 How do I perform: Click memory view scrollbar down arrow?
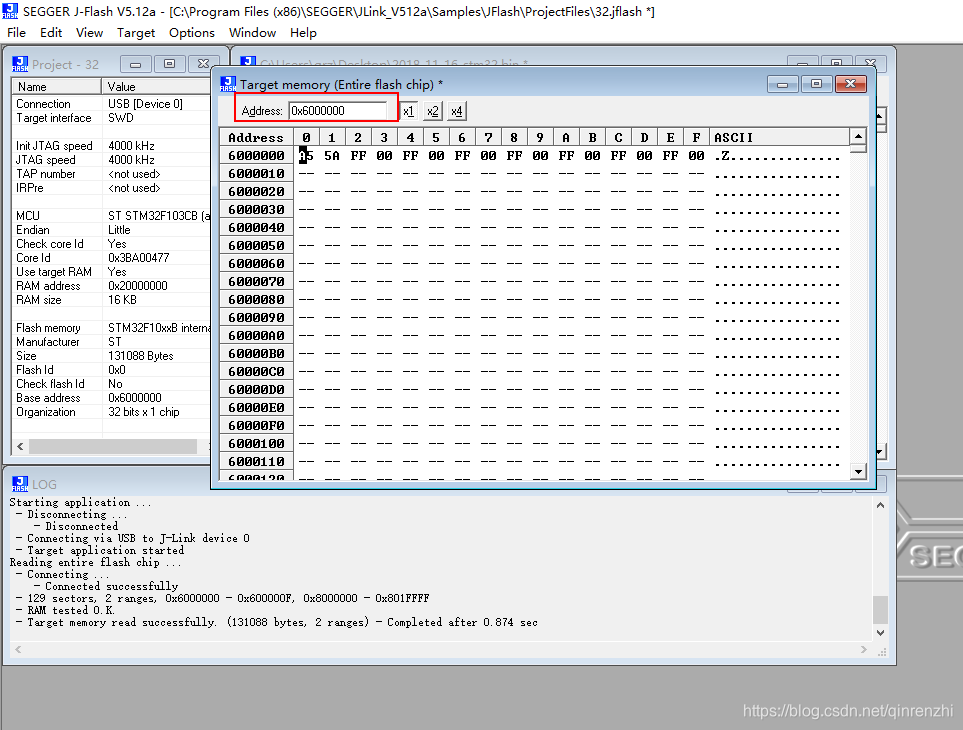click(x=858, y=472)
